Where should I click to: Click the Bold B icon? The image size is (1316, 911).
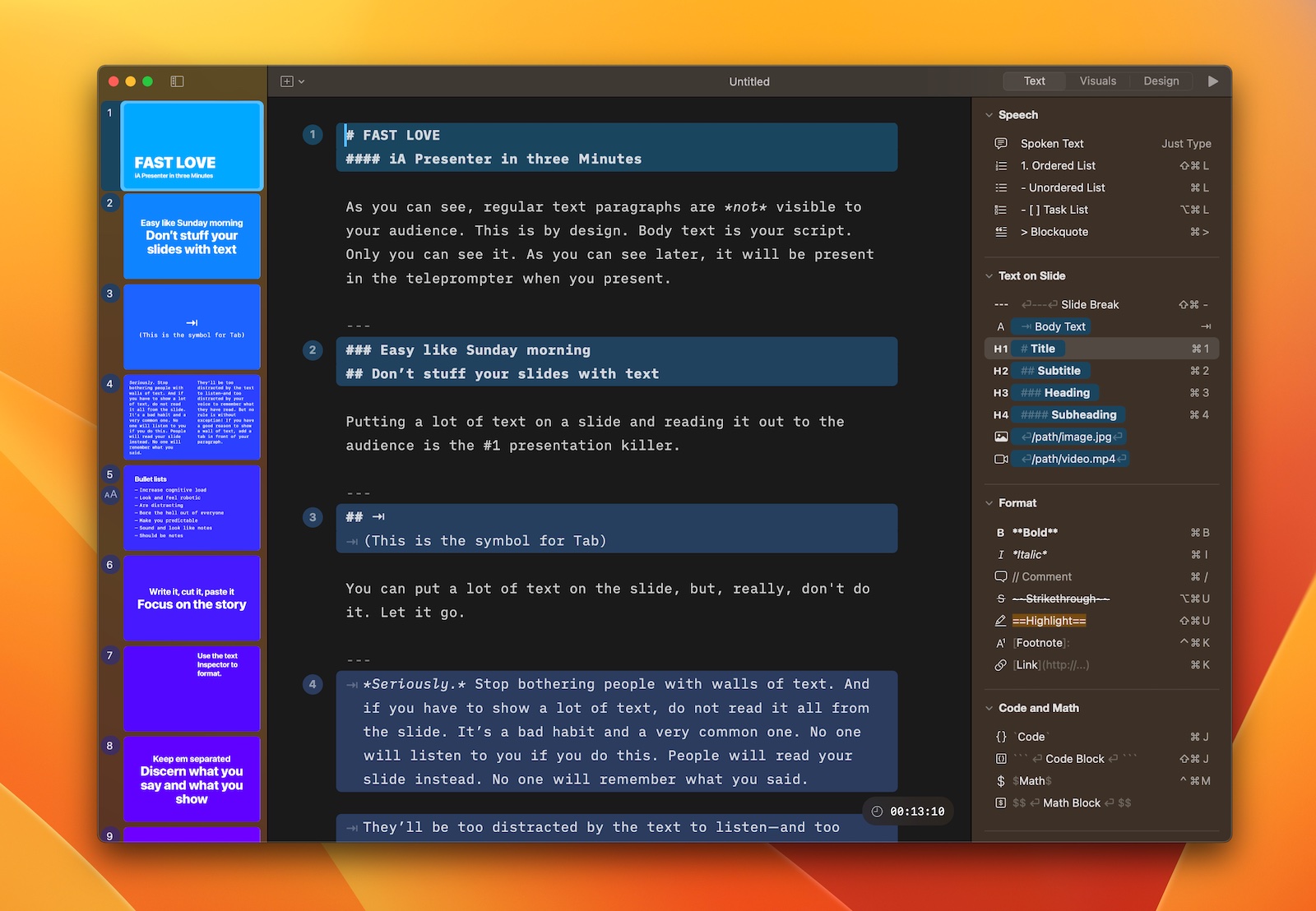point(1001,533)
